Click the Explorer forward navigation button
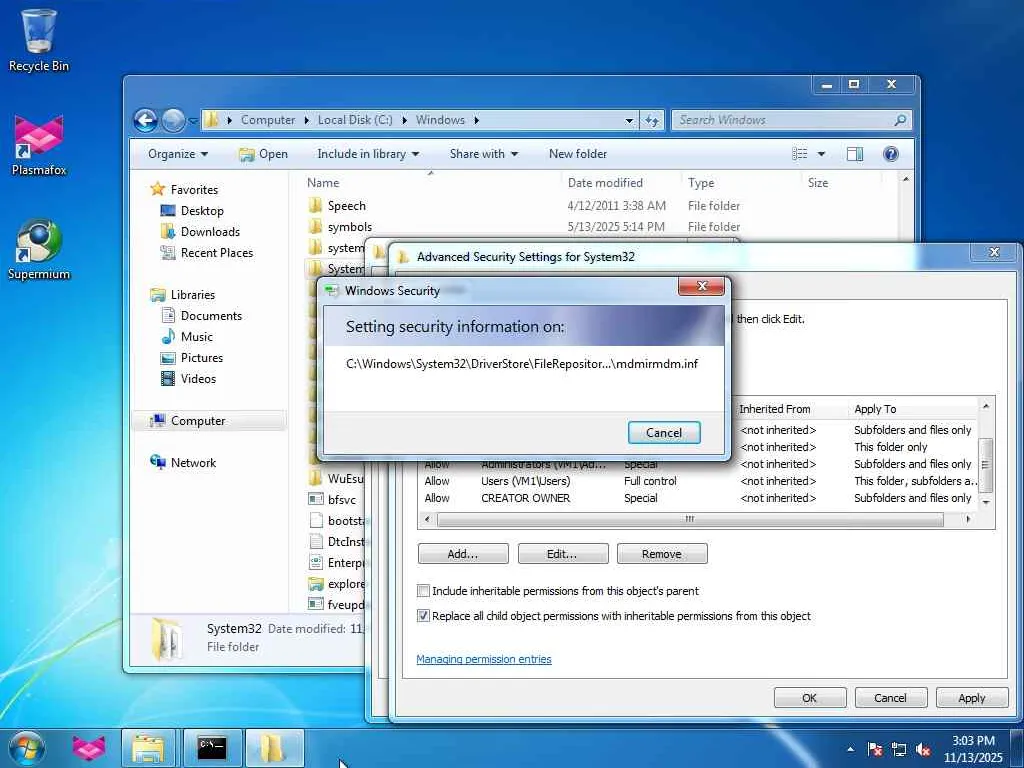The width and height of the screenshot is (1024, 768). pos(173,120)
